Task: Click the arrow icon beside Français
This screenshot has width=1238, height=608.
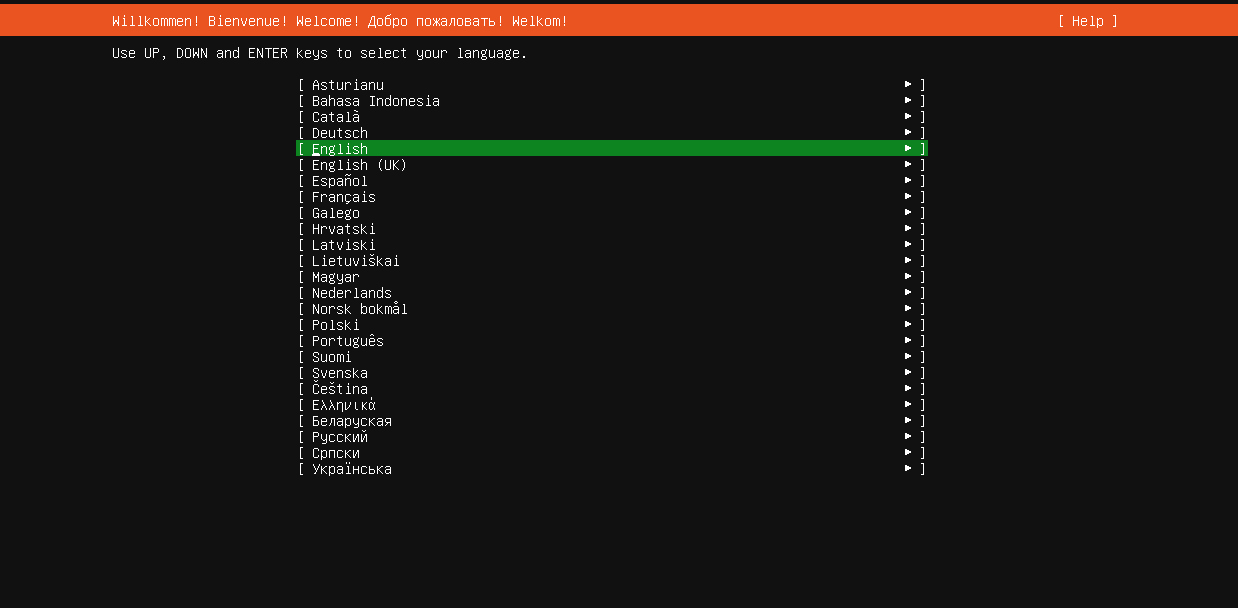Action: (x=908, y=197)
